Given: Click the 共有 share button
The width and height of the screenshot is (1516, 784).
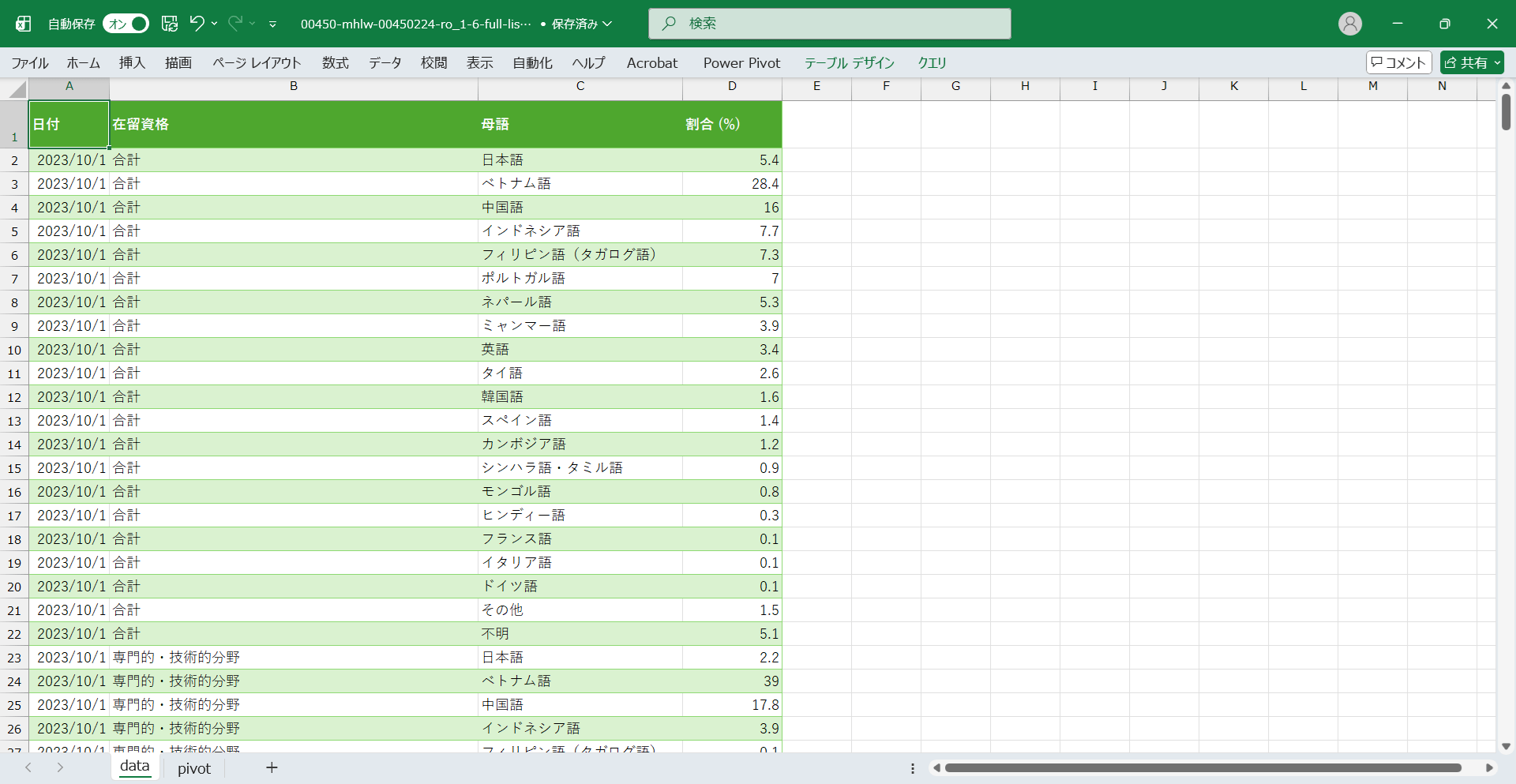Looking at the screenshot, I should pos(1471,62).
